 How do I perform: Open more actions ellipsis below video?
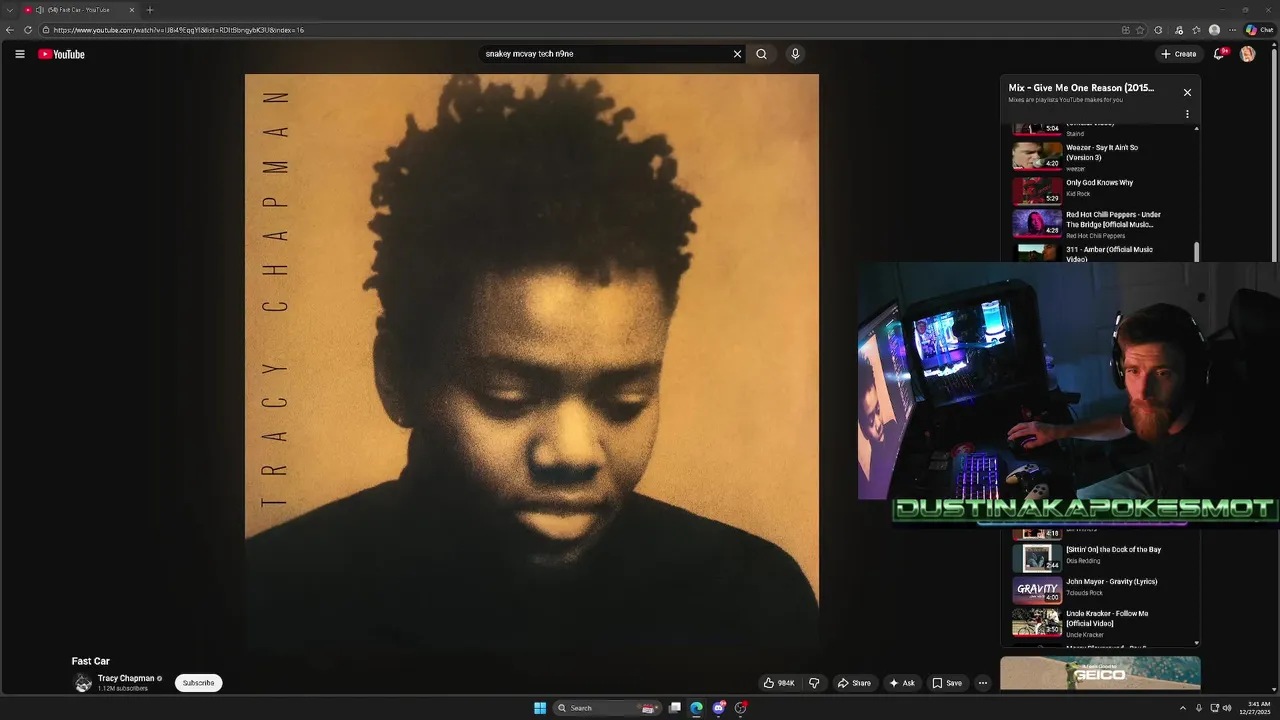tap(982, 683)
